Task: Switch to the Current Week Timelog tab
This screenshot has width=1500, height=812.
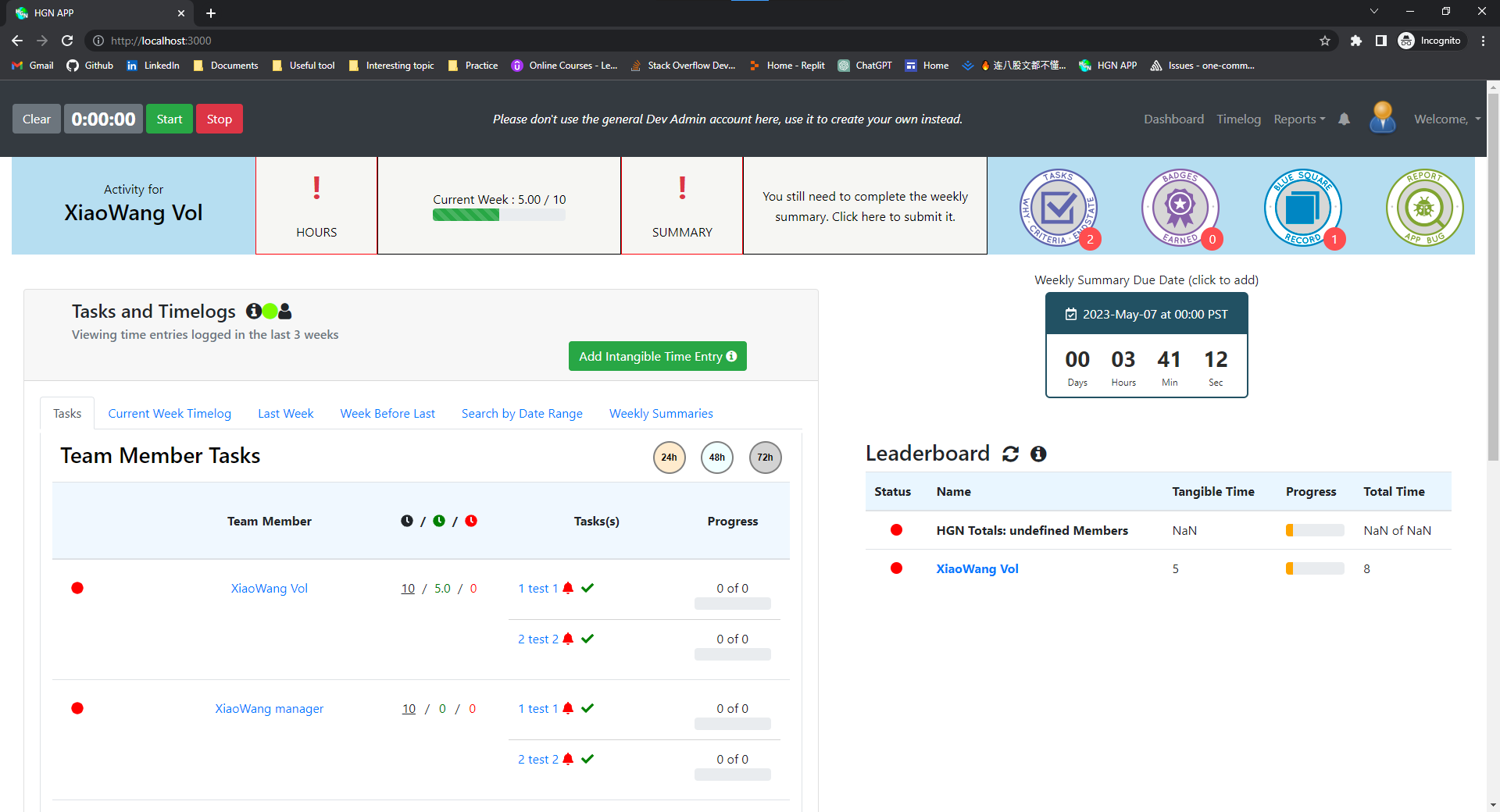Action: (x=170, y=413)
